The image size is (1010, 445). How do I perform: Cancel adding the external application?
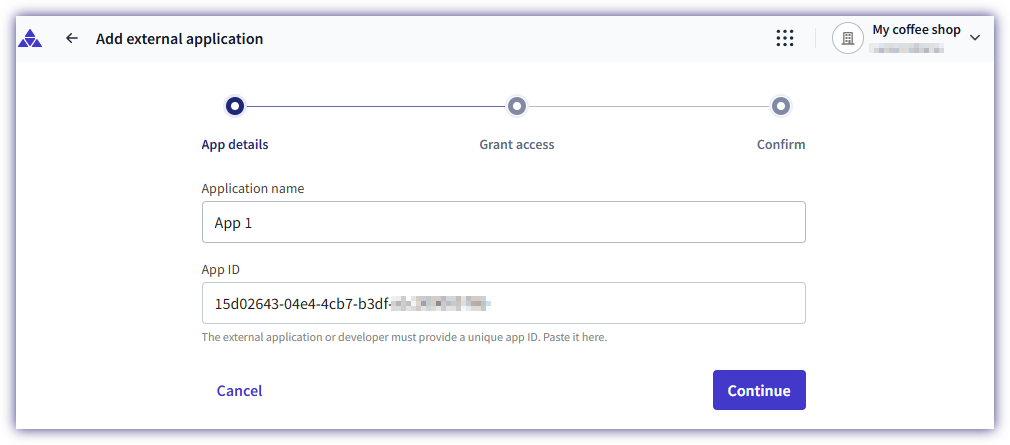pyautogui.click(x=240, y=390)
